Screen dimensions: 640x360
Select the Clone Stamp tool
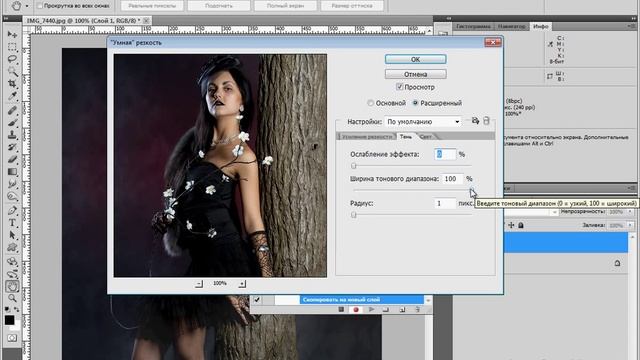12,134
